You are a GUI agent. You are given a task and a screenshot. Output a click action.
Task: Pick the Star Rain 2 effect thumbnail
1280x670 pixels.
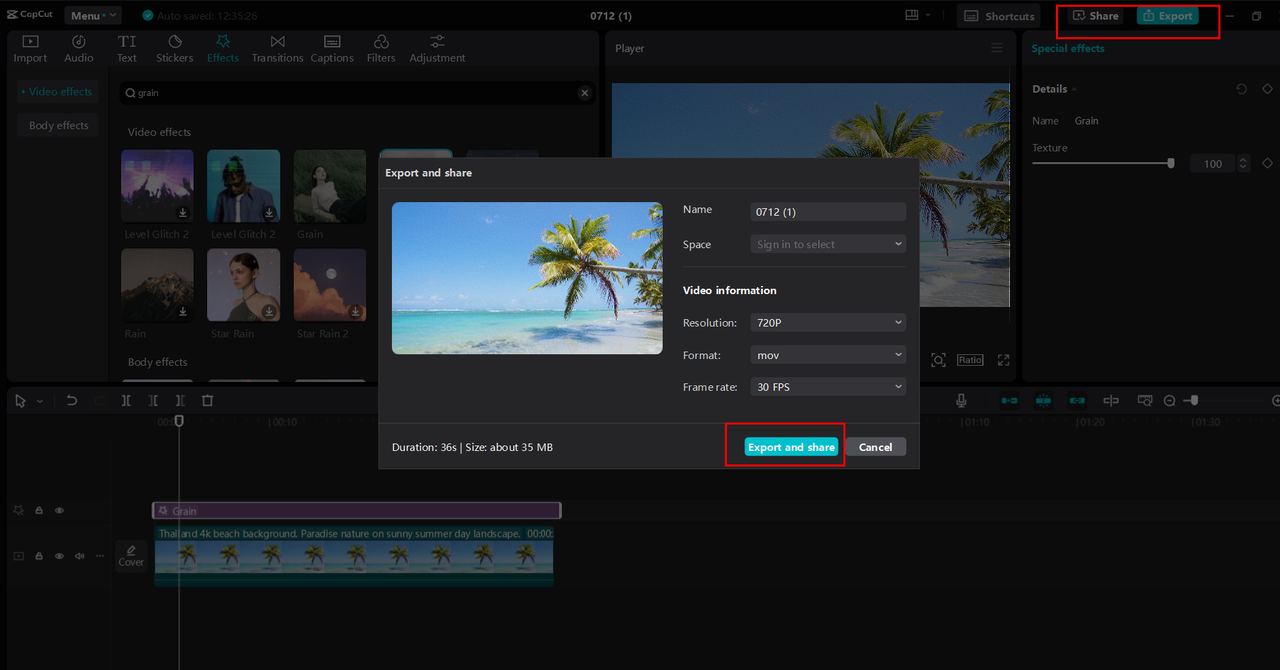pyautogui.click(x=330, y=285)
